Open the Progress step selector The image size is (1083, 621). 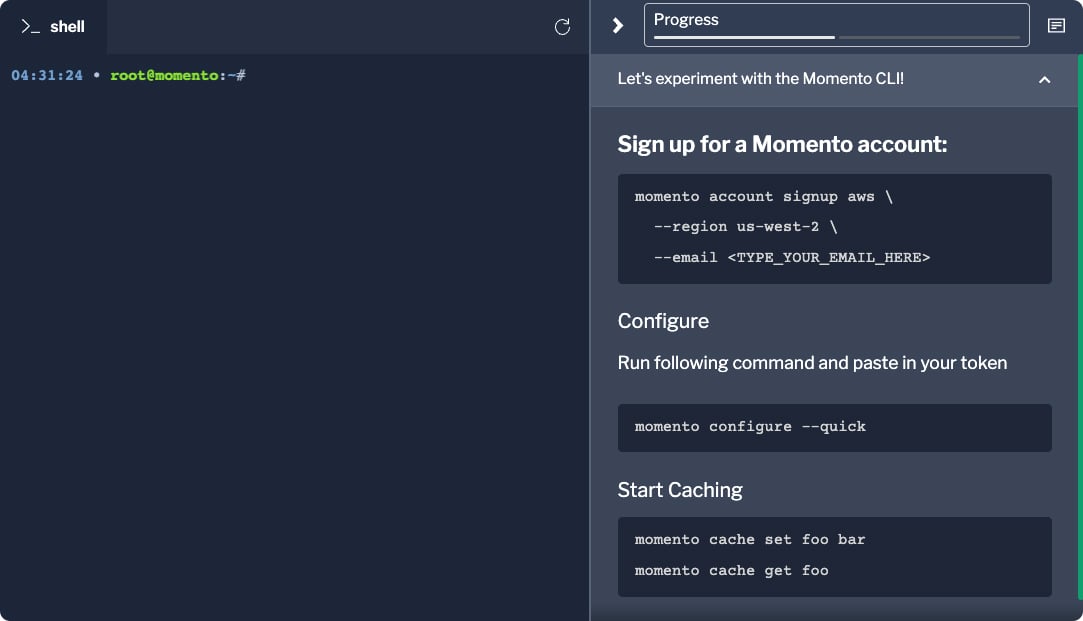click(x=836, y=25)
